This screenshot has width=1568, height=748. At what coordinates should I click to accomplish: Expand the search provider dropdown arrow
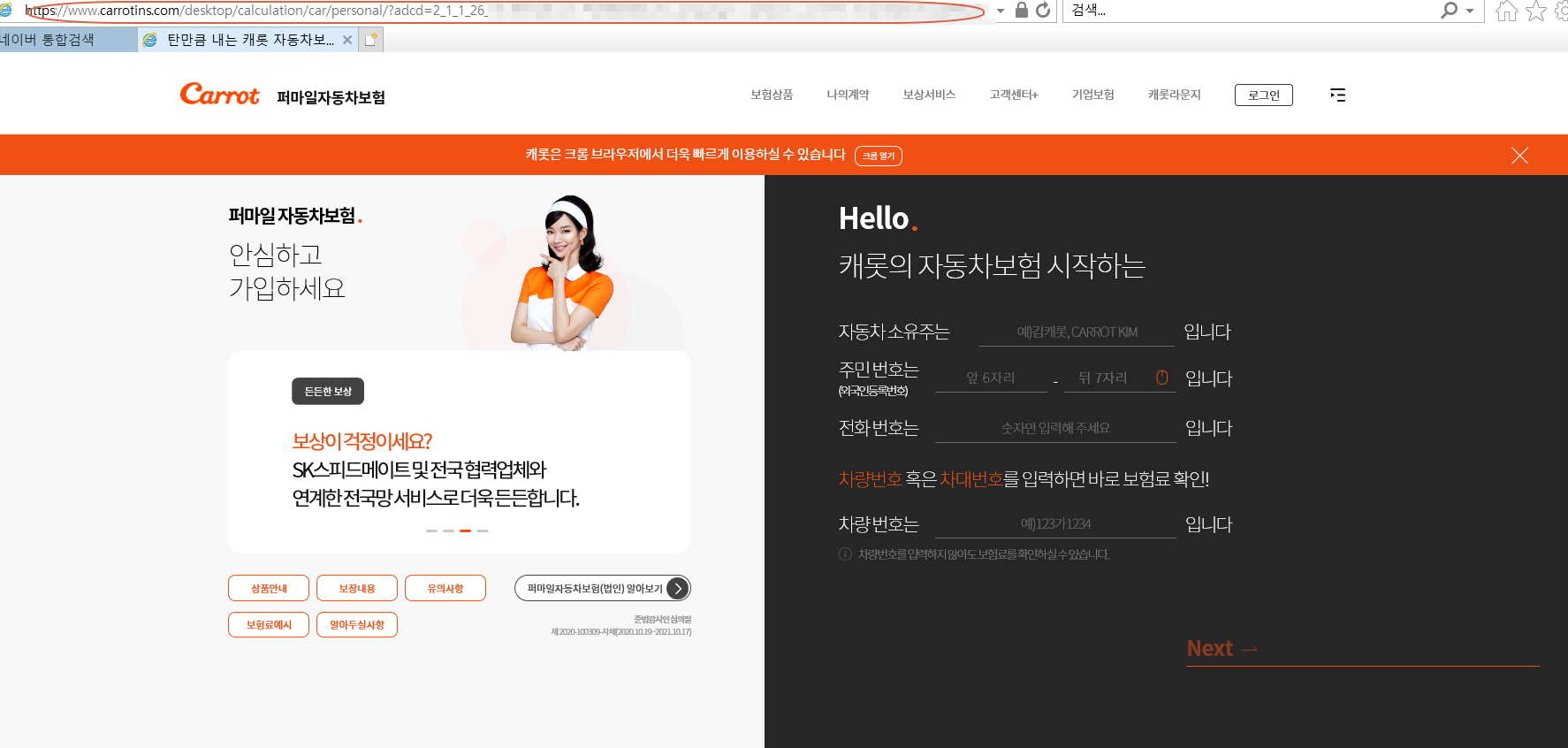[1470, 11]
